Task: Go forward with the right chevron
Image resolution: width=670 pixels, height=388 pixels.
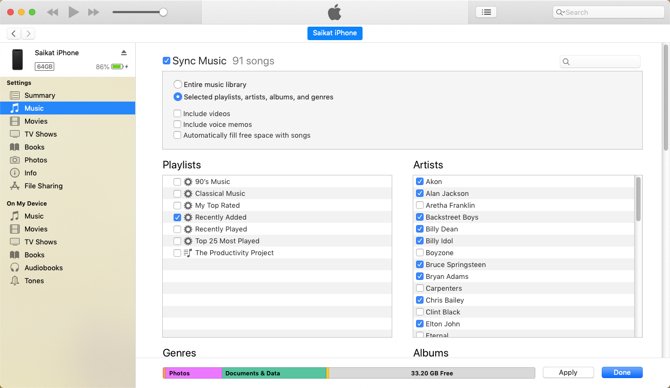Action: [x=28, y=33]
